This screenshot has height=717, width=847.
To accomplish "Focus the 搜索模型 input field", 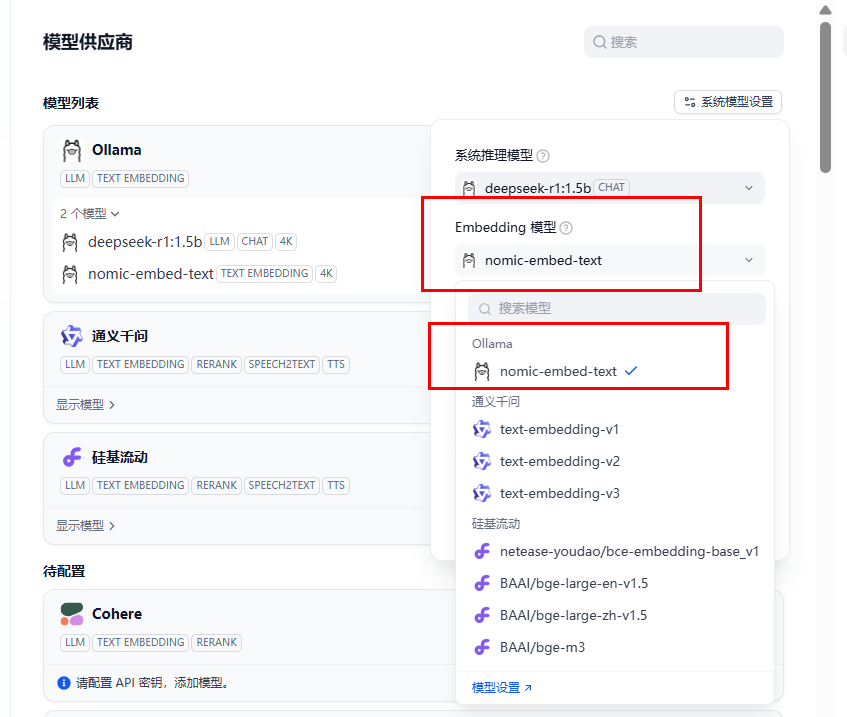I will 616,309.
